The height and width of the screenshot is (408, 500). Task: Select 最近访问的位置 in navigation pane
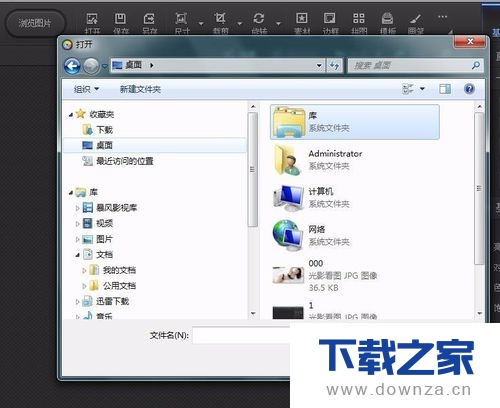[118, 161]
